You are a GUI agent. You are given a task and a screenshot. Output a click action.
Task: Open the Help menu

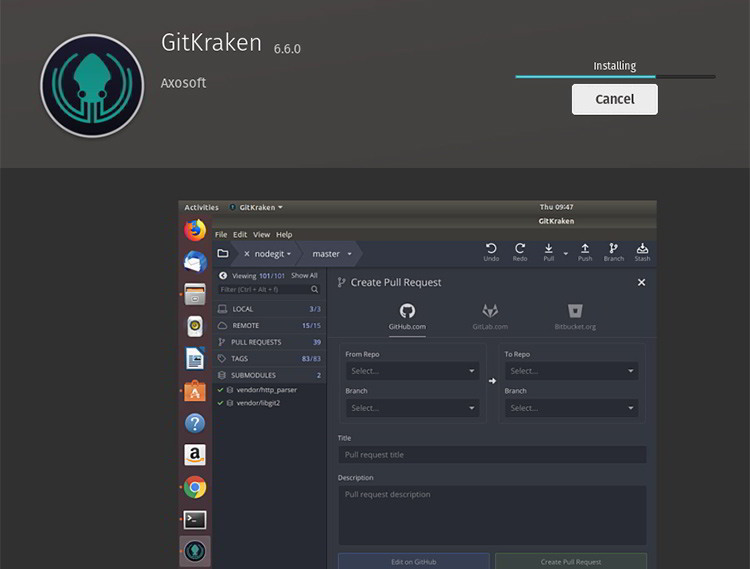tap(284, 235)
